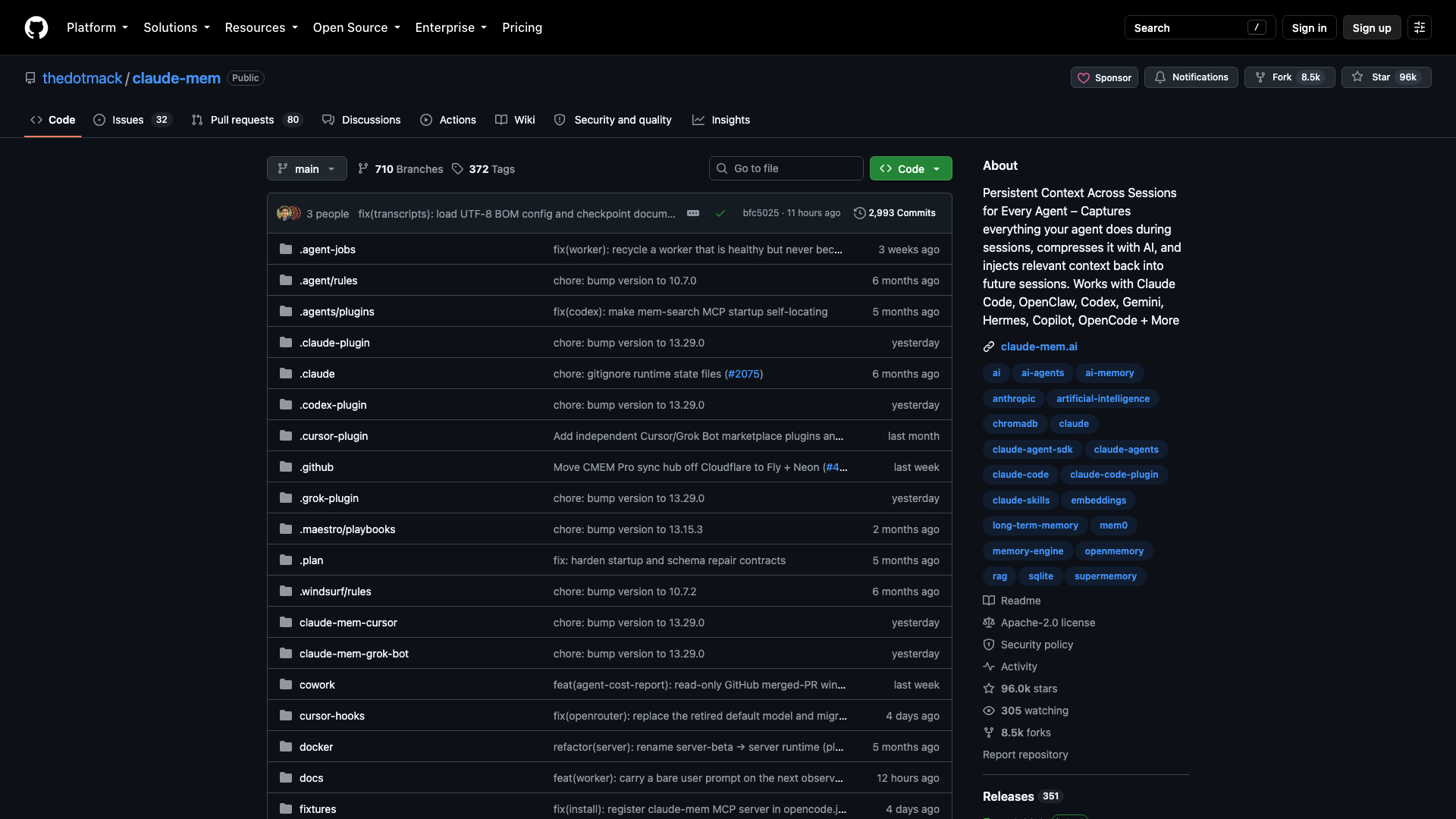The height and width of the screenshot is (819, 1456).
Task: Select the license scale icon
Action: [989, 623]
